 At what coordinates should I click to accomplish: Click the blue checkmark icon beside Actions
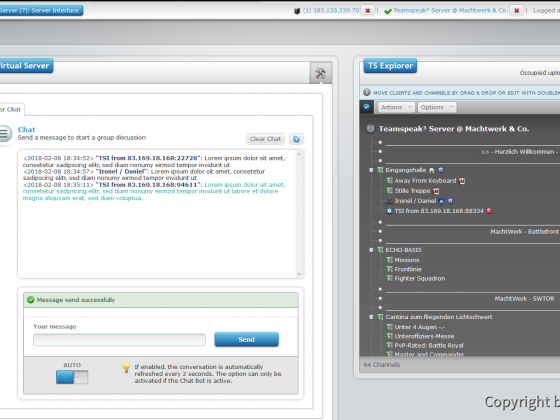click(366, 107)
